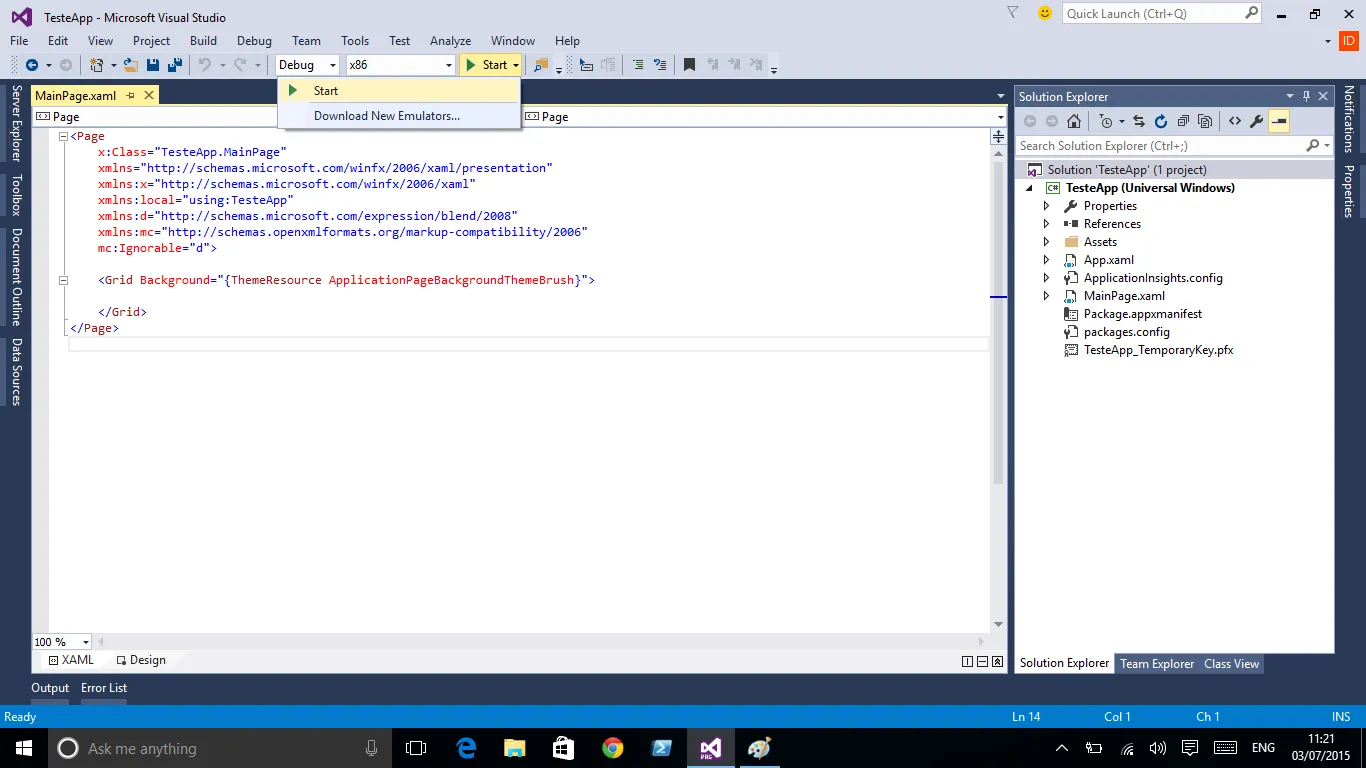Viewport: 1366px width, 768px height.
Task: Open the Server Explorer side panel
Action: [16, 123]
